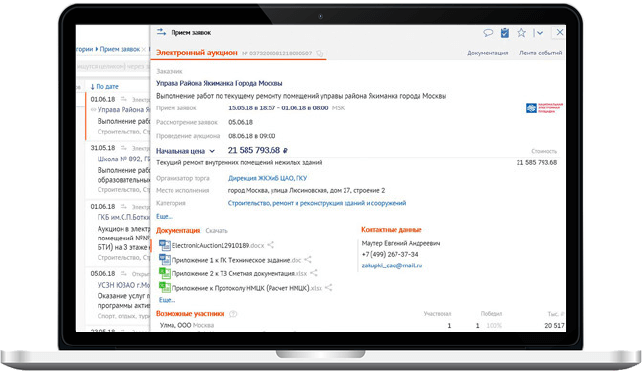Close the Прием заявок breadcrumb tab
642x371 pixels.
coord(144,50)
